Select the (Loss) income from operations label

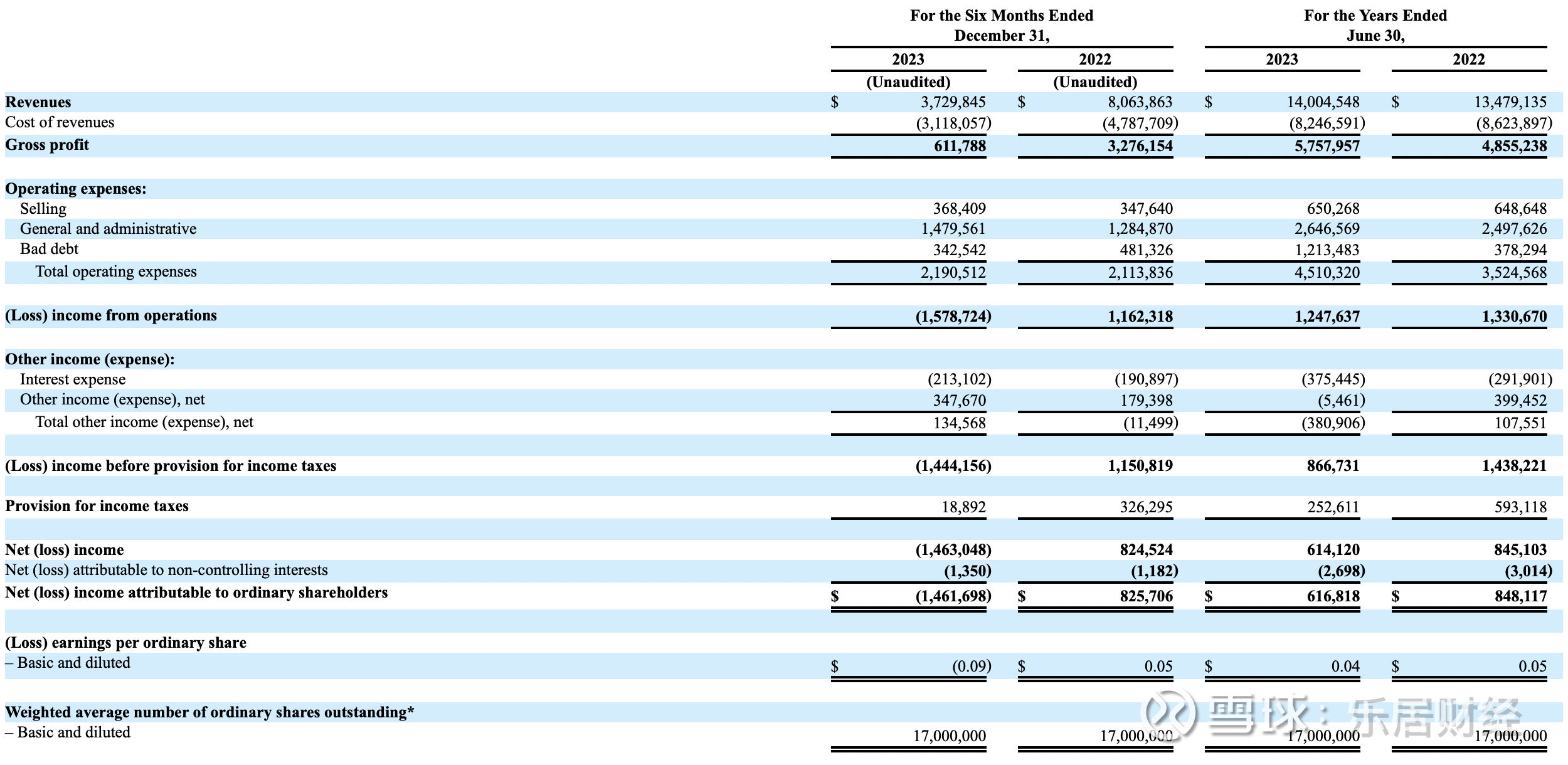[x=111, y=315]
